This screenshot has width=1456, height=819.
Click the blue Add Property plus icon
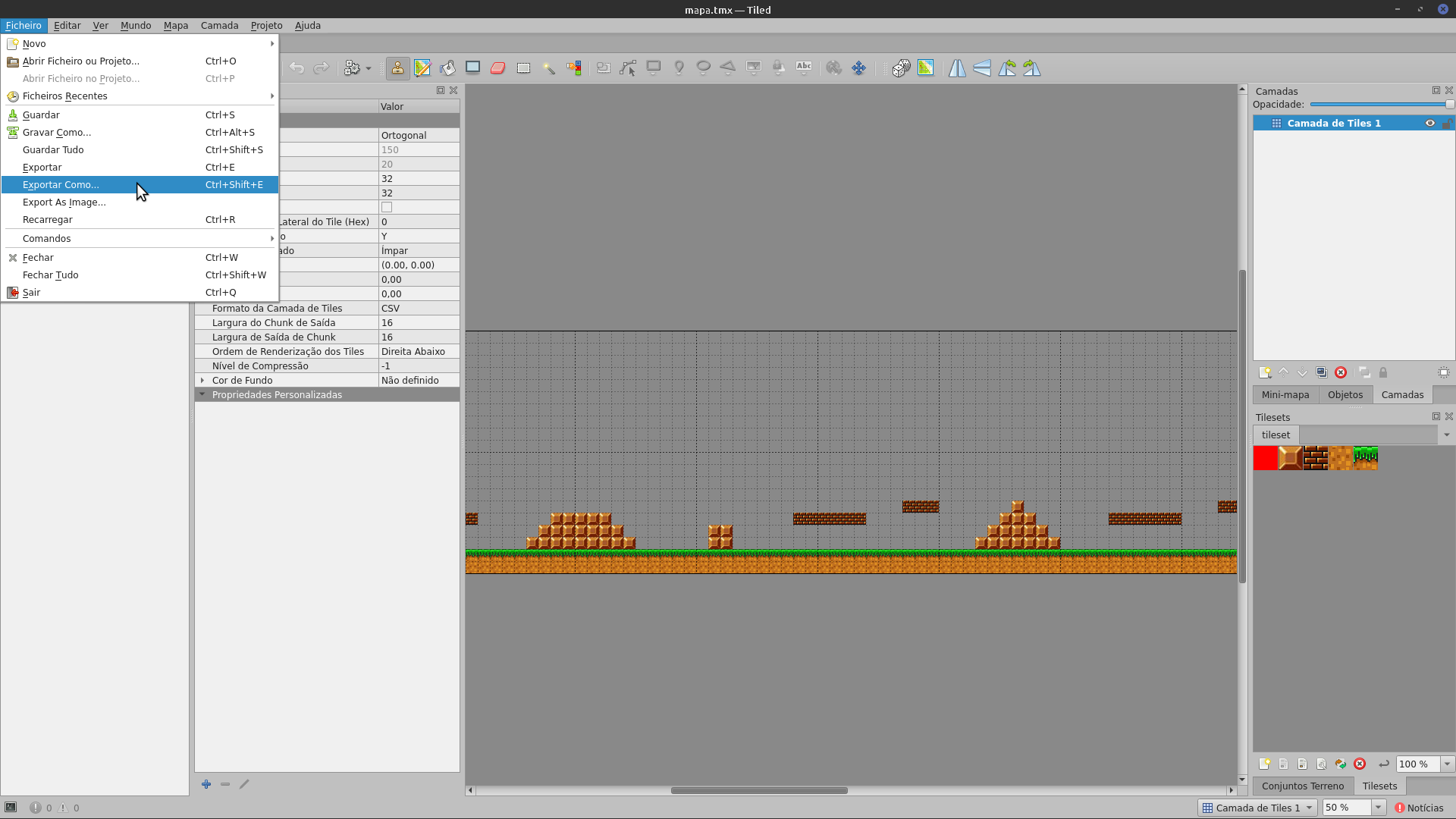pyautogui.click(x=206, y=784)
